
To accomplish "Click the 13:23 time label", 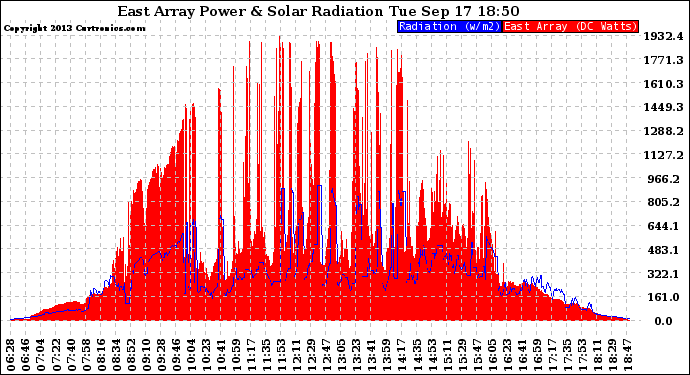I will click(357, 354).
